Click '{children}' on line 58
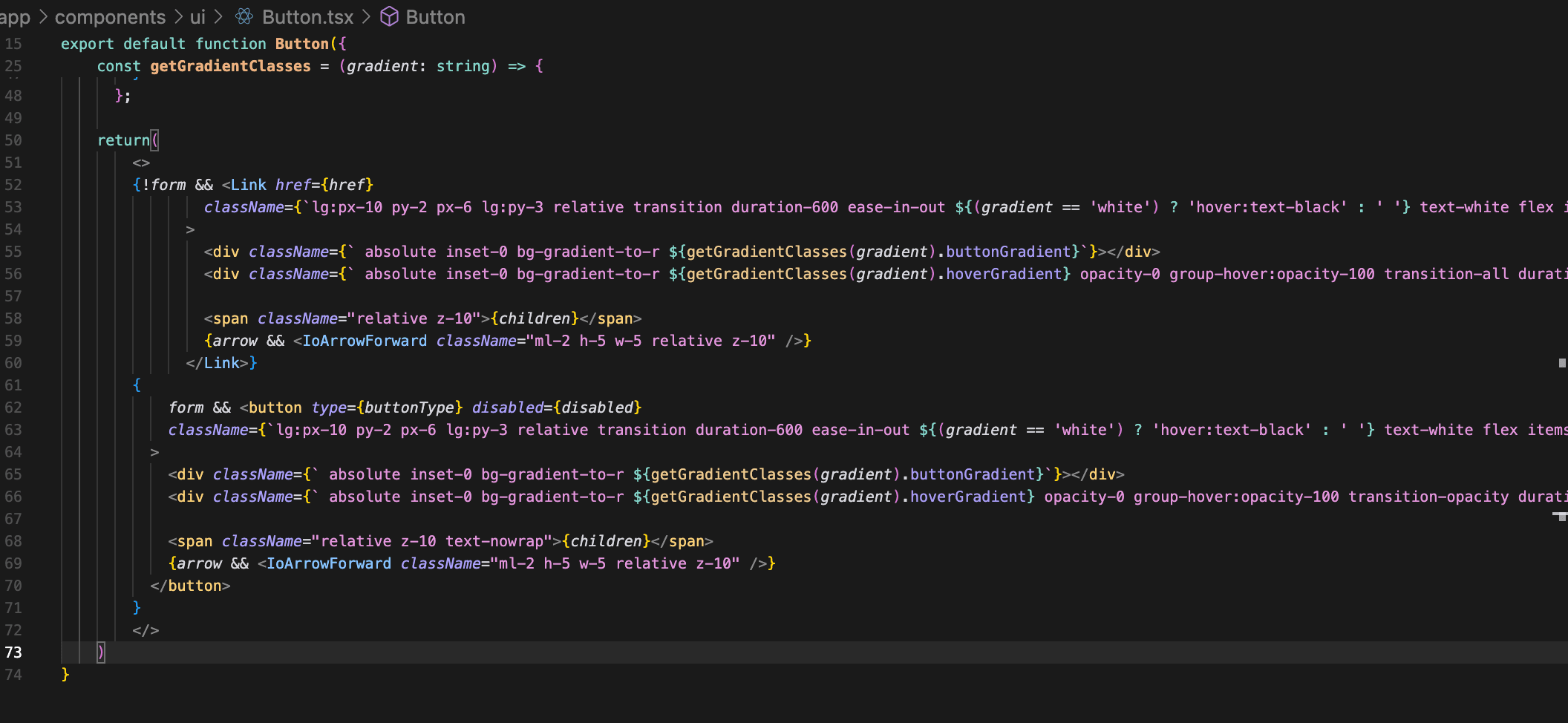The width and height of the screenshot is (1568, 723). point(535,318)
